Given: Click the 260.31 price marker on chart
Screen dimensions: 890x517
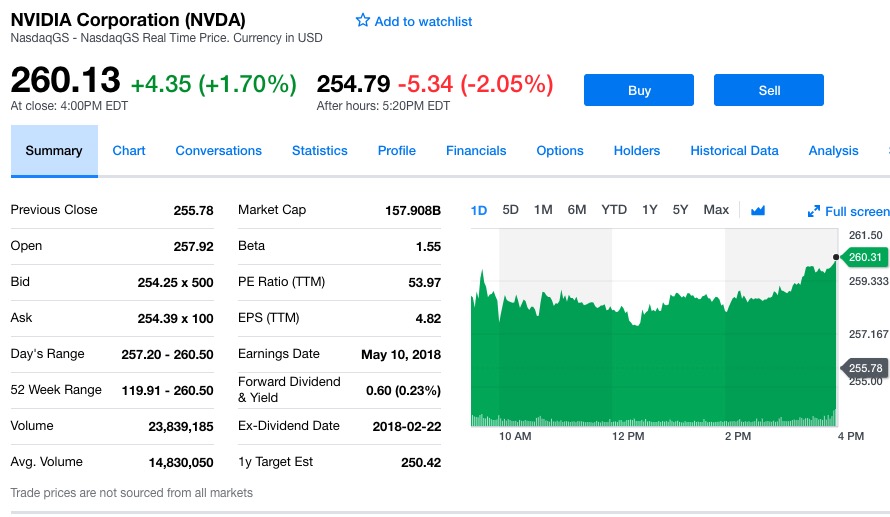Looking at the screenshot, I should point(866,257).
